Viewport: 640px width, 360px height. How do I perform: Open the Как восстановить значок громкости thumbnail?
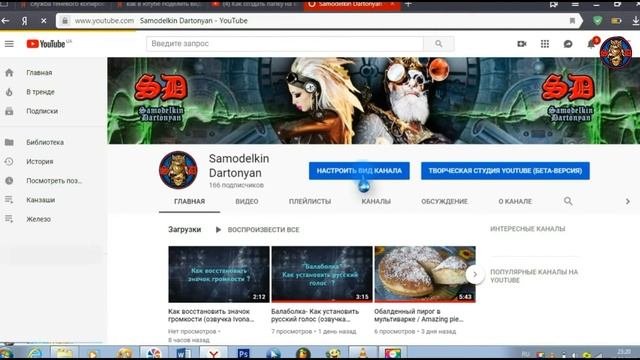(219, 274)
